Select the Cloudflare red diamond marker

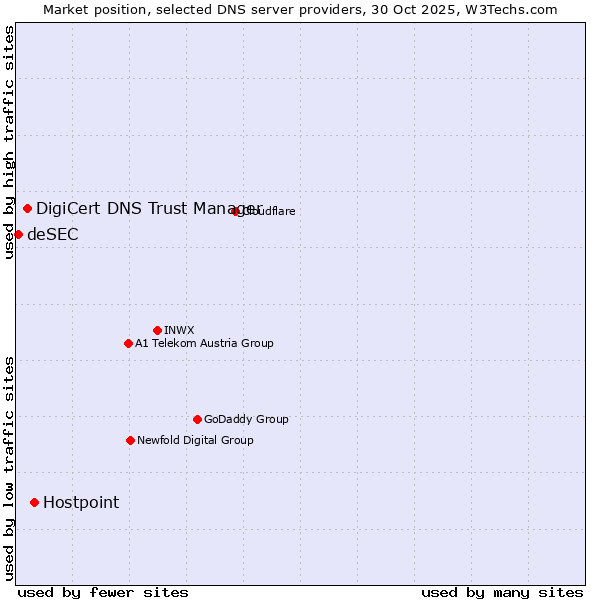[236, 211]
